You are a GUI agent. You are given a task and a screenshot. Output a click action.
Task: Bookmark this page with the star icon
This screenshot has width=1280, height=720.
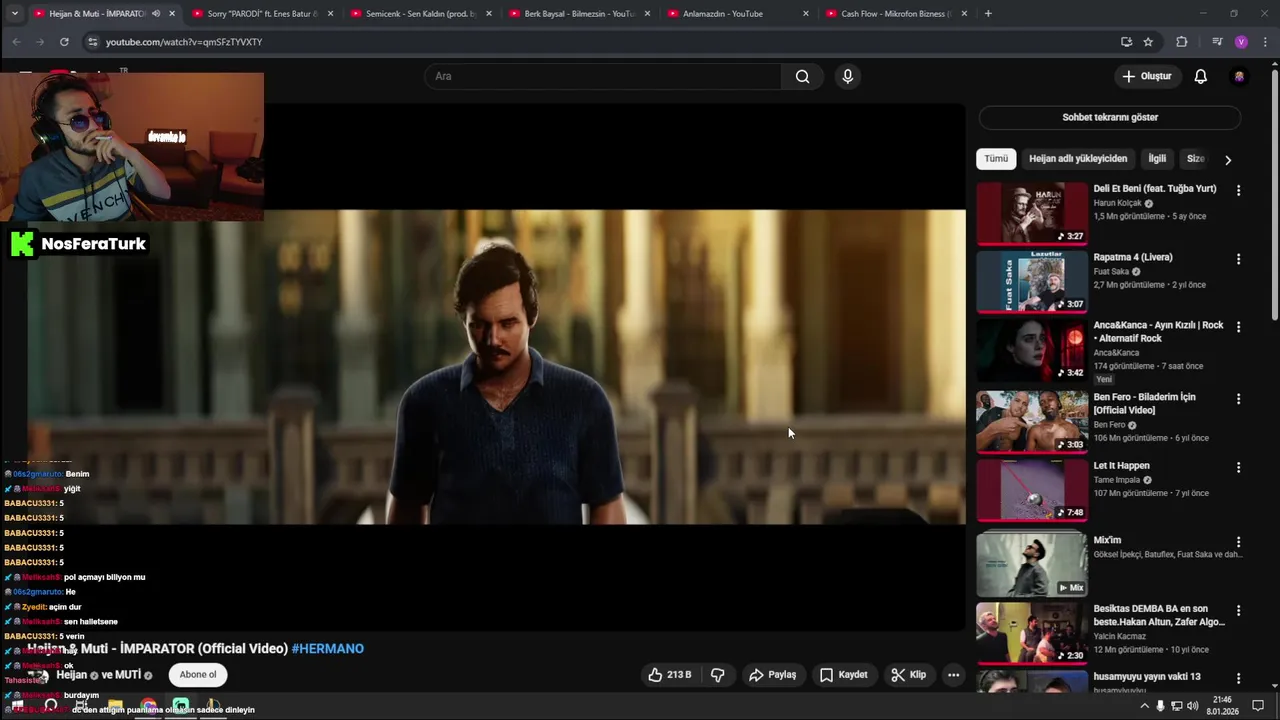1148,42
